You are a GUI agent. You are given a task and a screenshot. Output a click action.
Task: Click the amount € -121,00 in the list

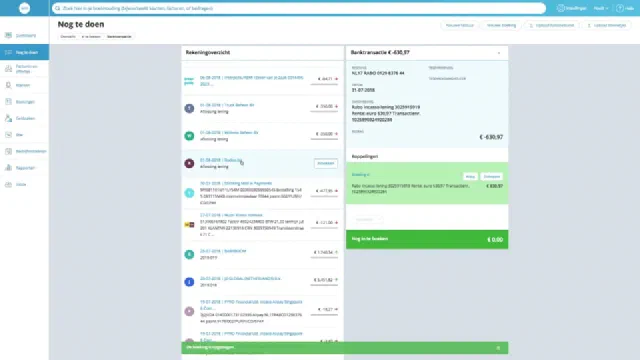tap(324, 222)
